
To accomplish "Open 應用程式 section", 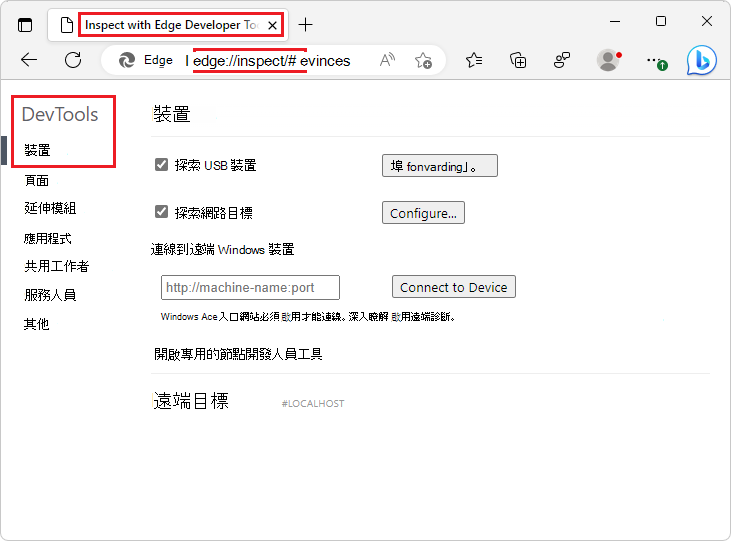I will pyautogui.click(x=48, y=238).
